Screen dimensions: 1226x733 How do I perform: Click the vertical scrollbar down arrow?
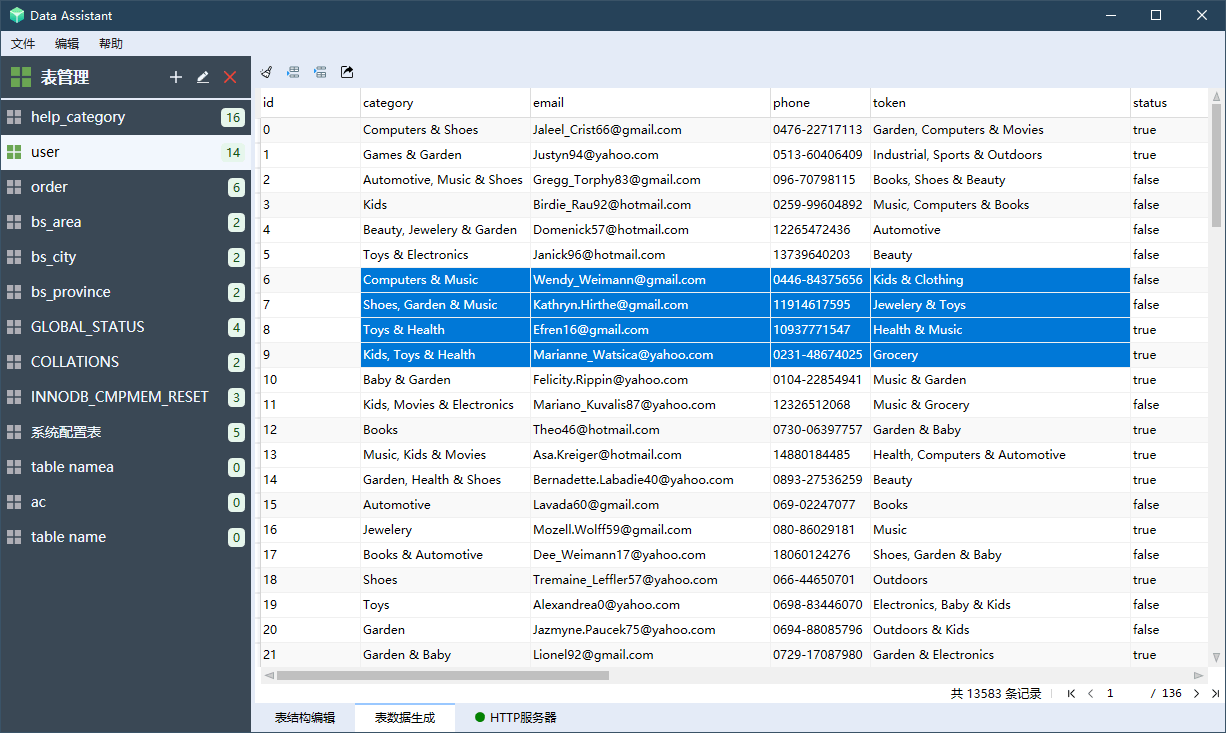pos(1216,657)
